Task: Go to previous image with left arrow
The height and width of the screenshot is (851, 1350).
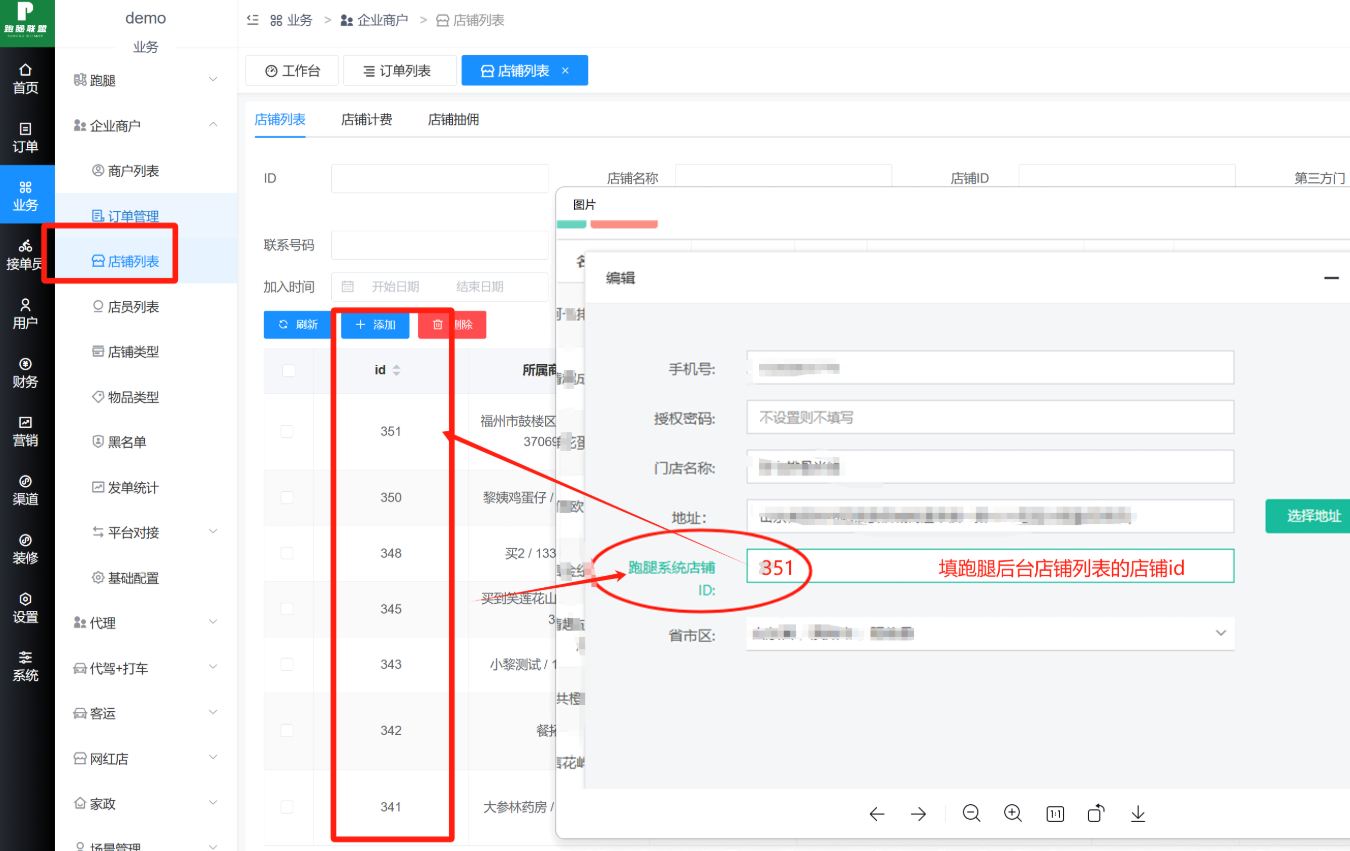Action: point(877,814)
